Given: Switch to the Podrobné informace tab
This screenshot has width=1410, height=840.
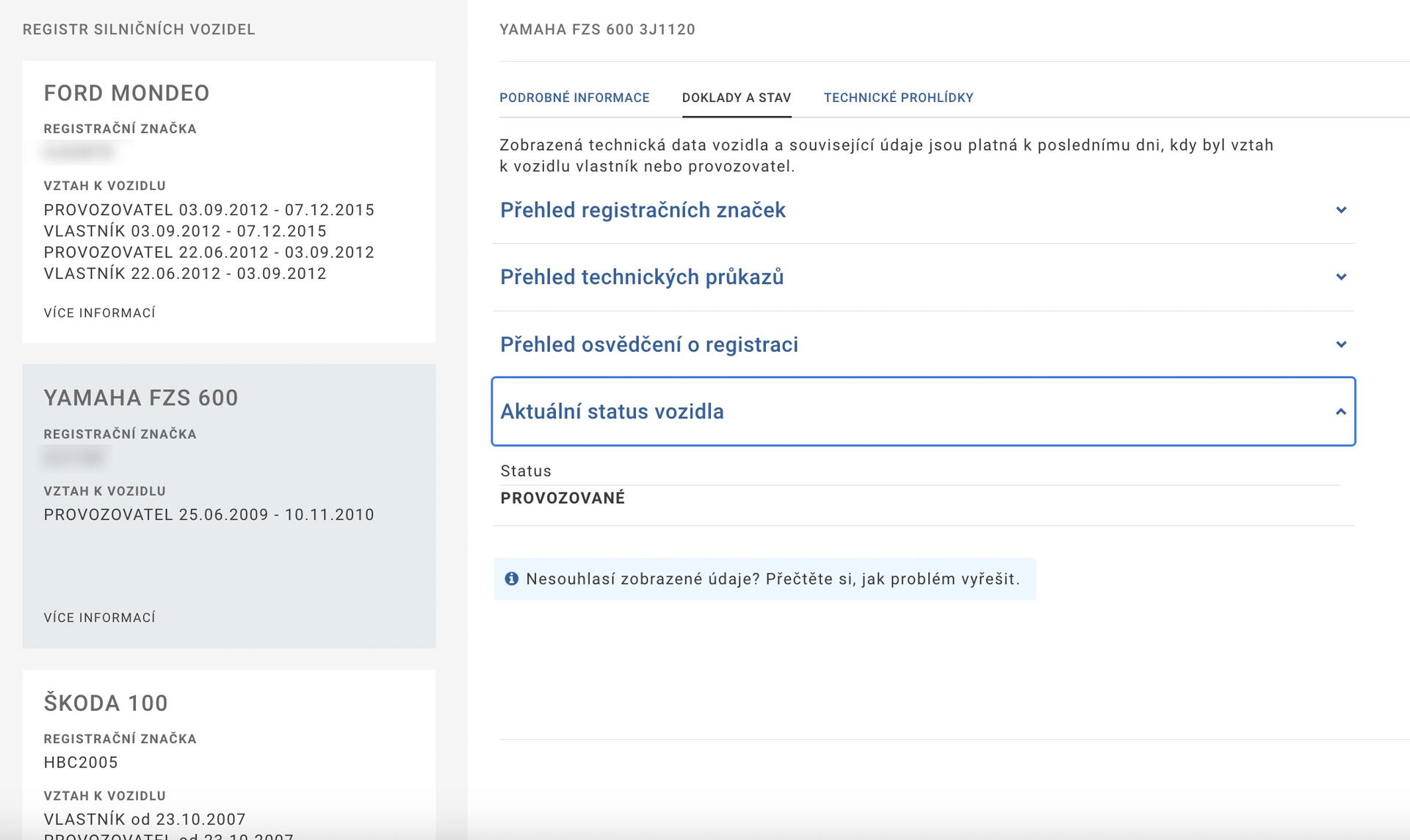Looking at the screenshot, I should tap(574, 98).
